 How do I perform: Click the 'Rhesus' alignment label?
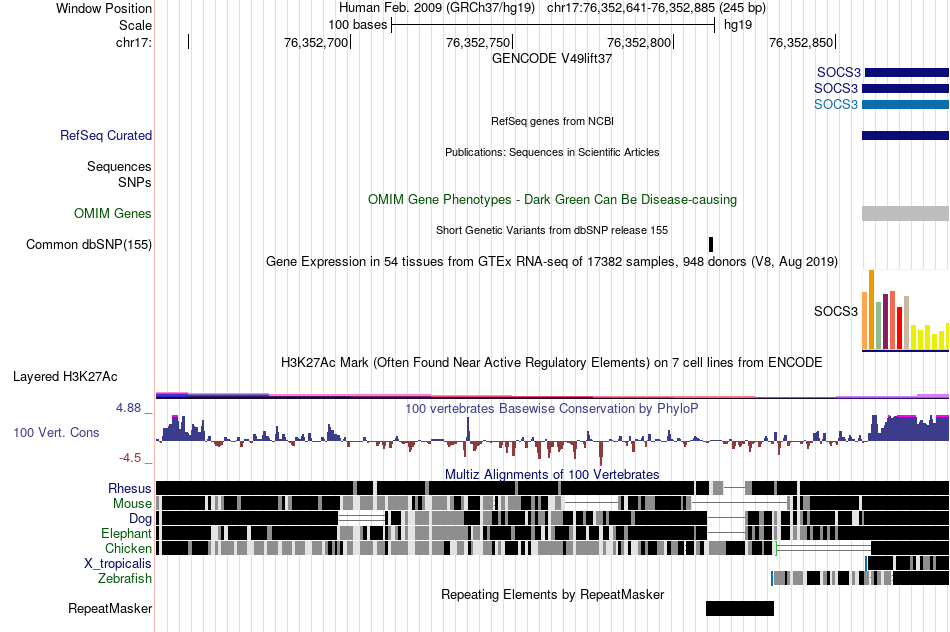pyautogui.click(x=130, y=488)
